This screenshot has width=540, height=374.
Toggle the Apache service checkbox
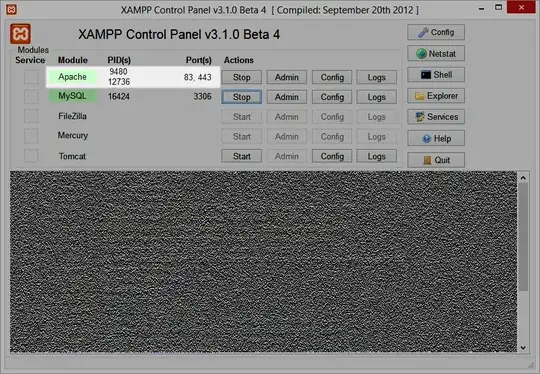coord(31,77)
